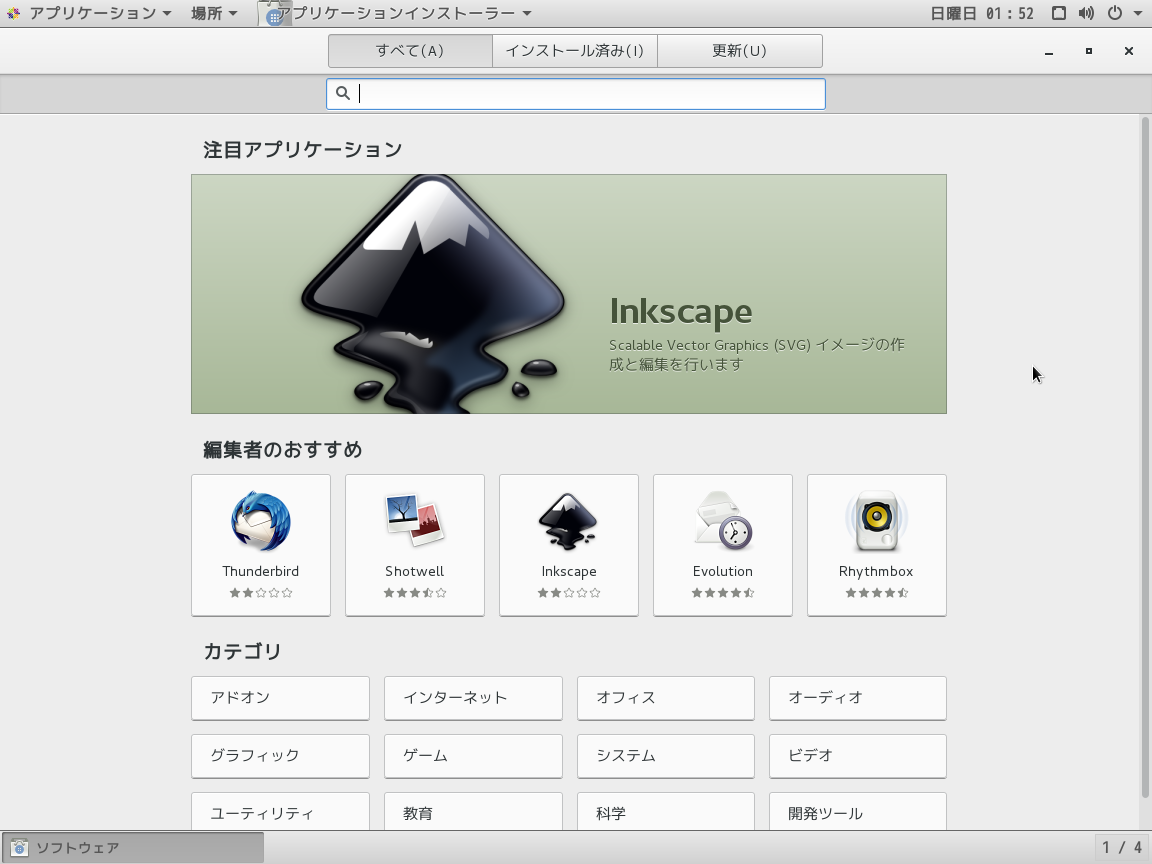Click the ソフトウェア taskbar window button

click(x=133, y=848)
